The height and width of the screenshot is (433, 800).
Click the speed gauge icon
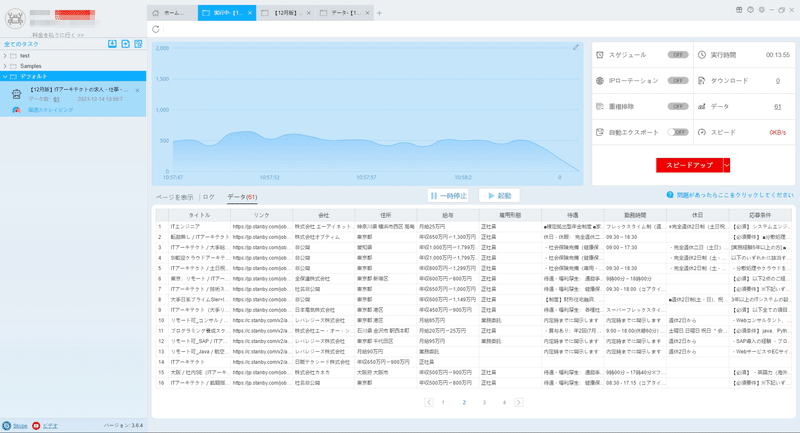click(702, 132)
